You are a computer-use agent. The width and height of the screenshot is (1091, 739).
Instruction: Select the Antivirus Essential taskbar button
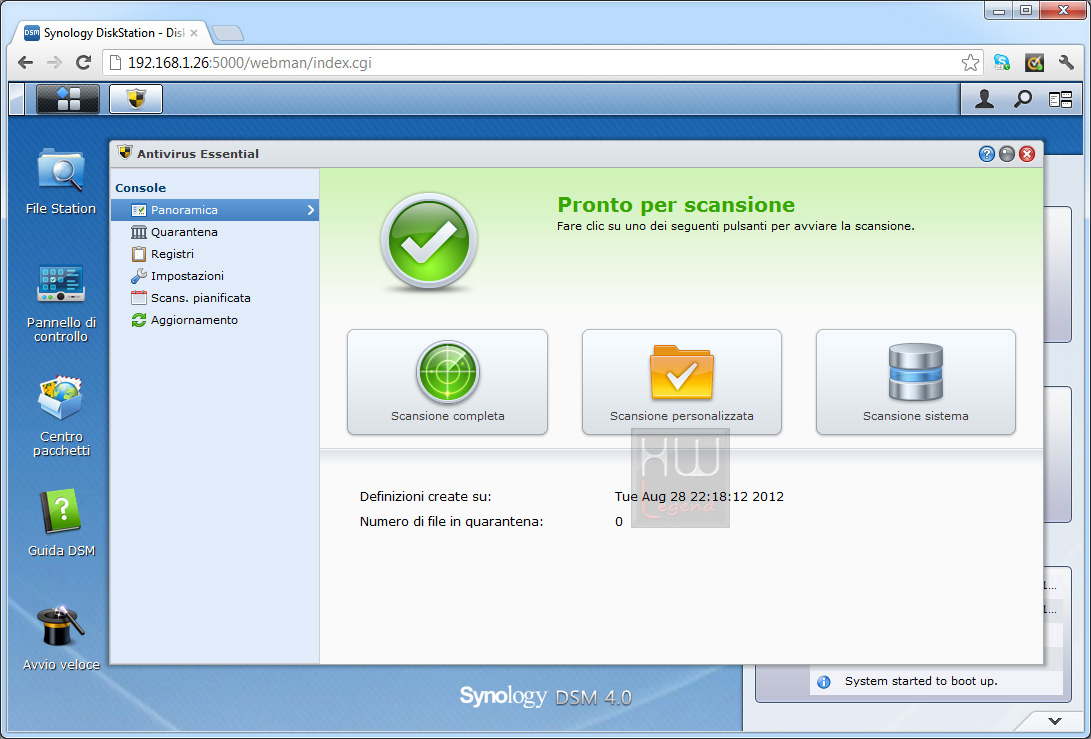pos(136,99)
